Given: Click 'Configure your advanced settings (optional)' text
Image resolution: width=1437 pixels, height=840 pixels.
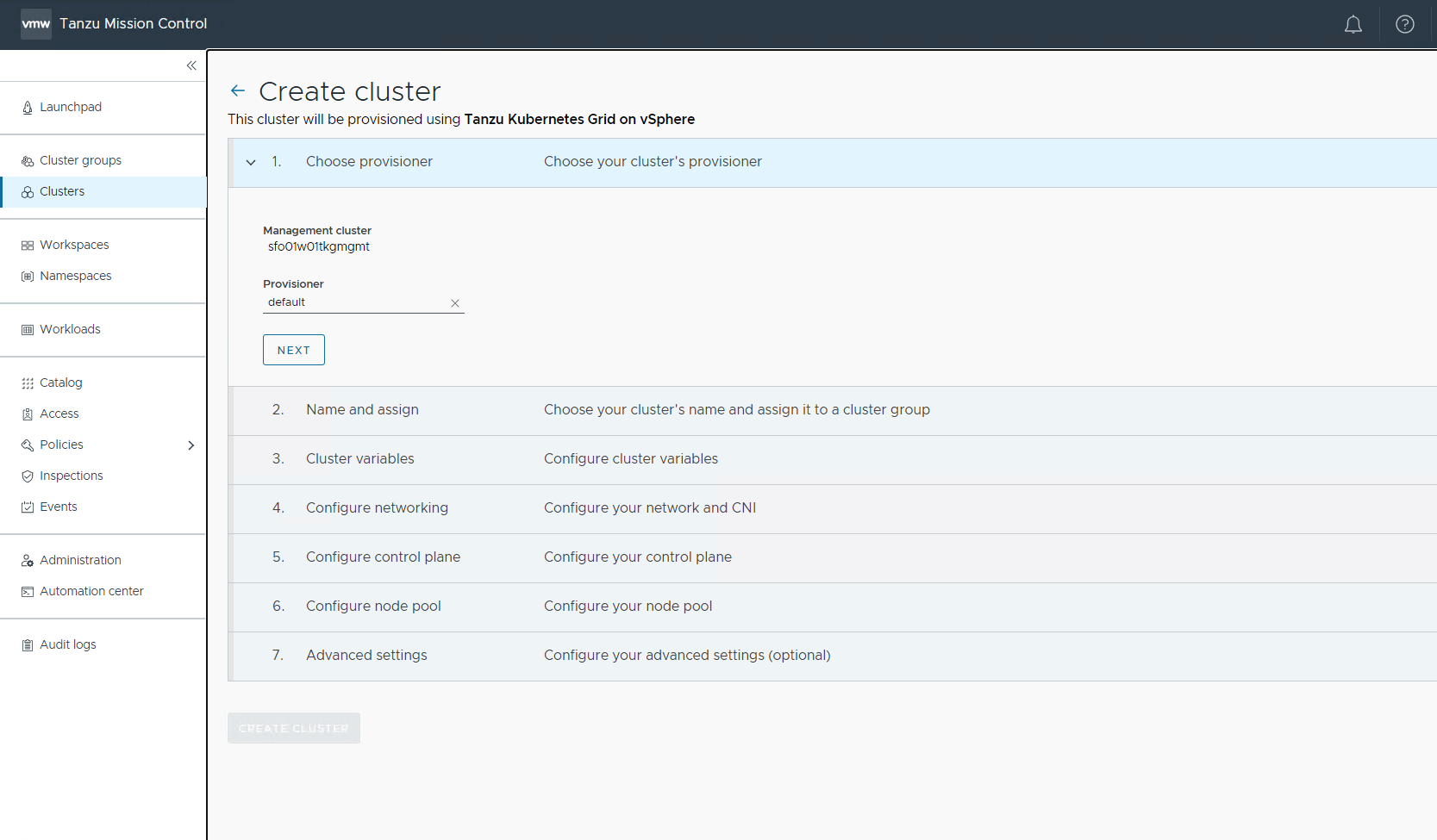Looking at the screenshot, I should (x=687, y=656).
